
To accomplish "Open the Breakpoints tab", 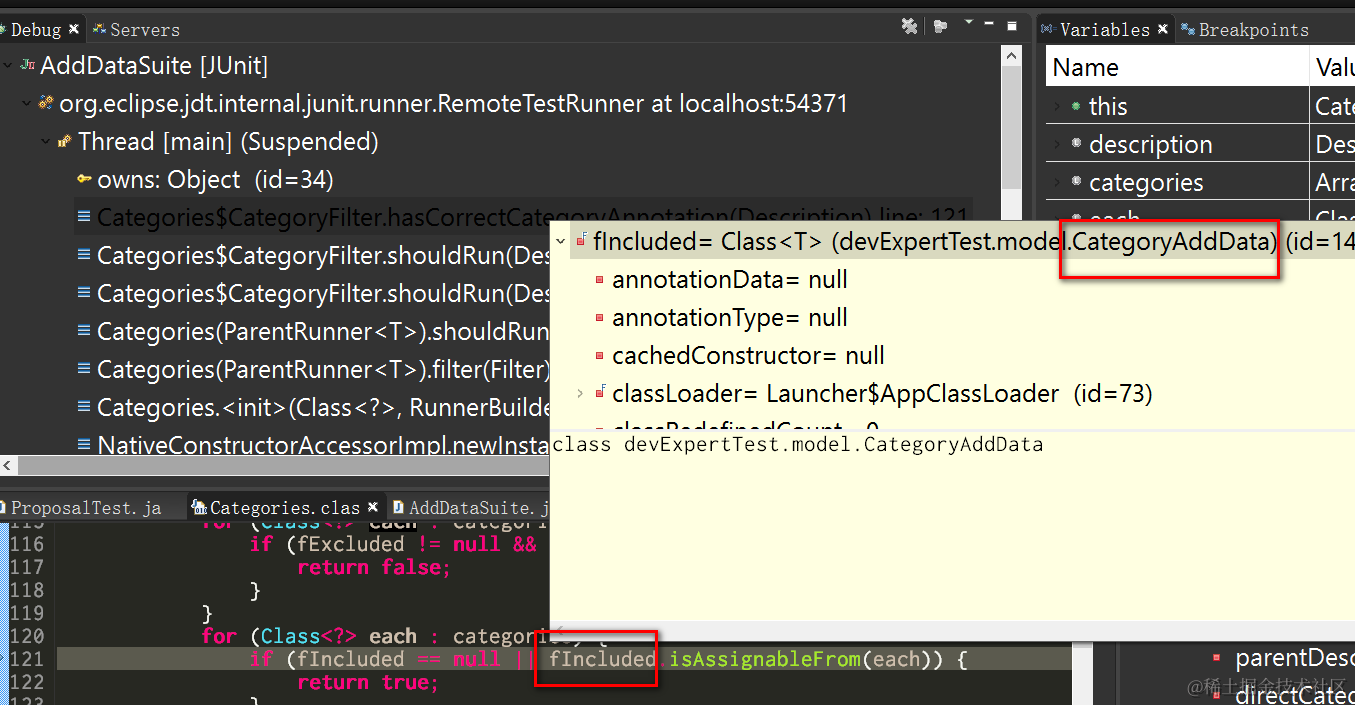I will (x=1245, y=30).
